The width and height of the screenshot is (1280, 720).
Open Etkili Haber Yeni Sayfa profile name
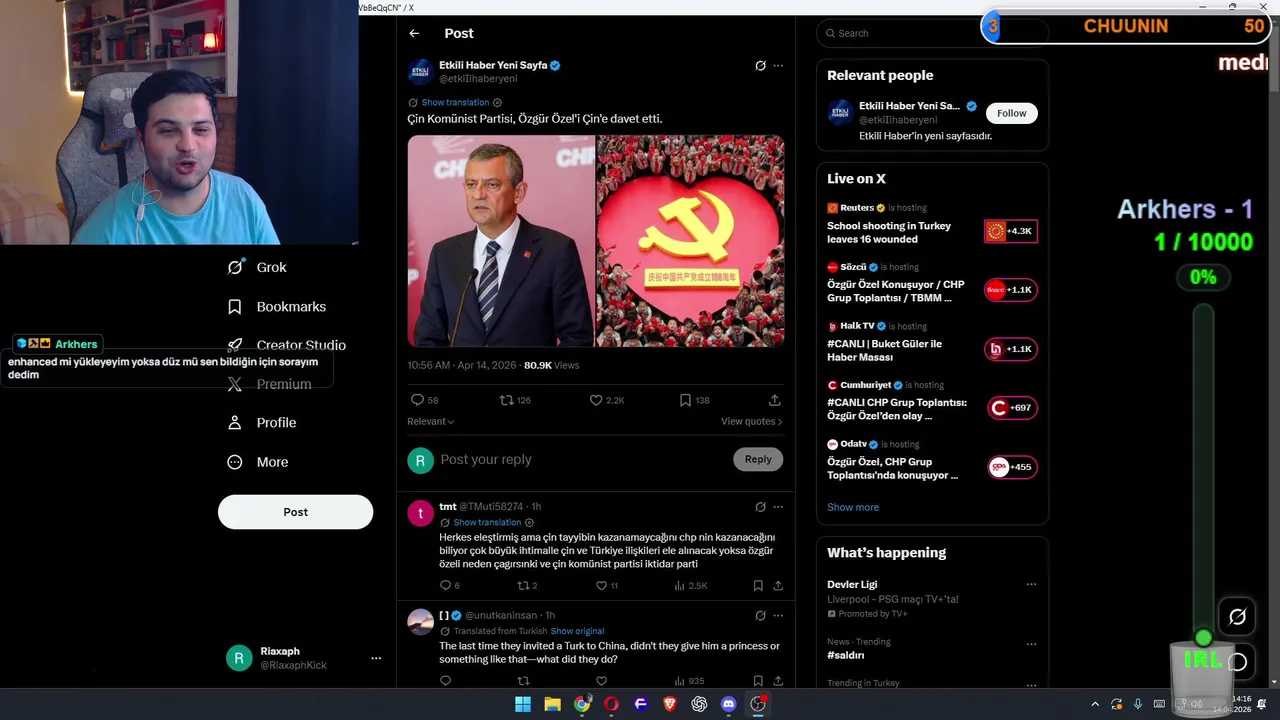tap(493, 65)
